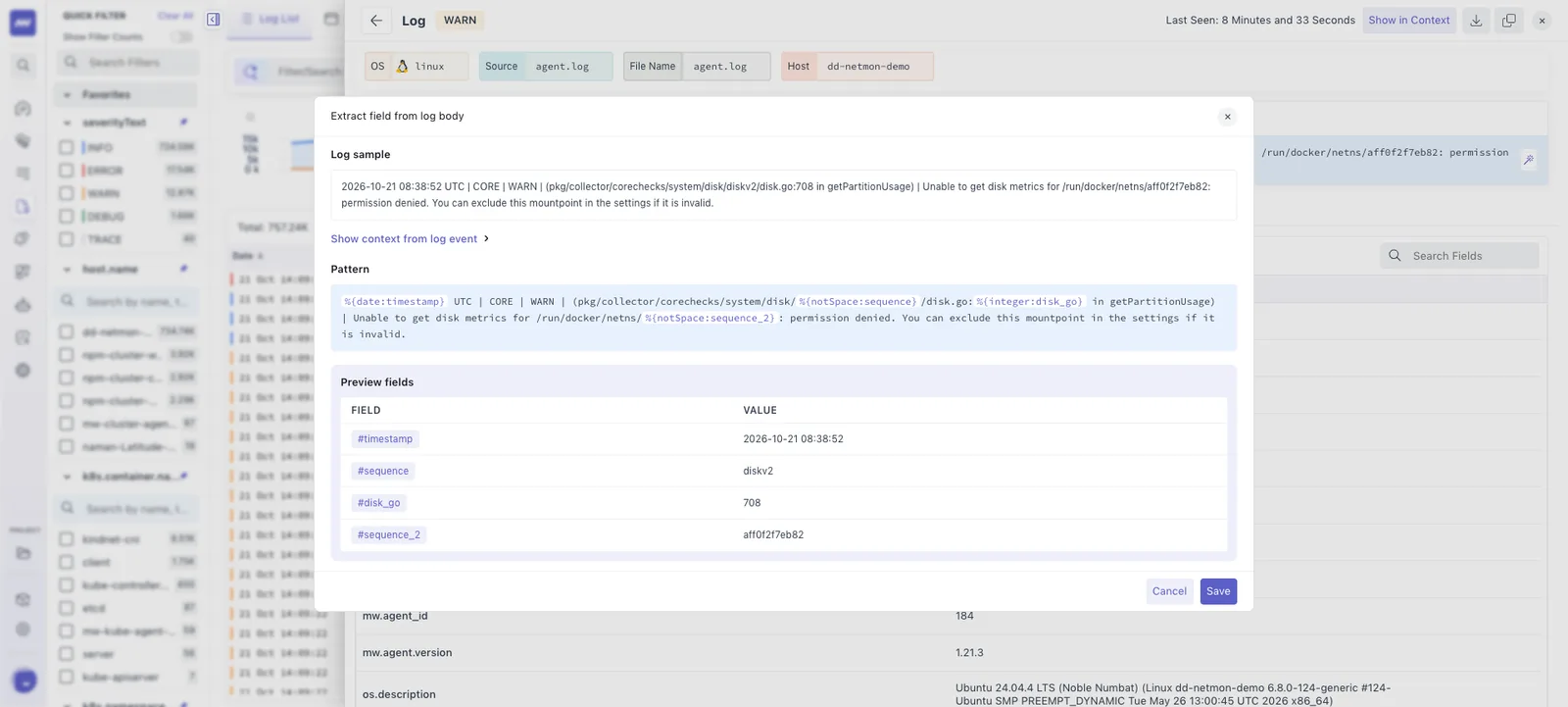Pin icon next to severityText filter
The height and width of the screenshot is (707, 1568).
click(183, 122)
